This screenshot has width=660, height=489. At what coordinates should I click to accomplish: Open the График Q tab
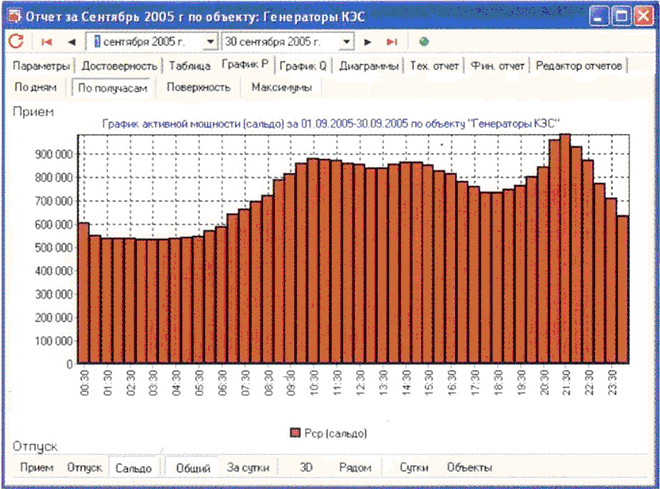coord(302,66)
